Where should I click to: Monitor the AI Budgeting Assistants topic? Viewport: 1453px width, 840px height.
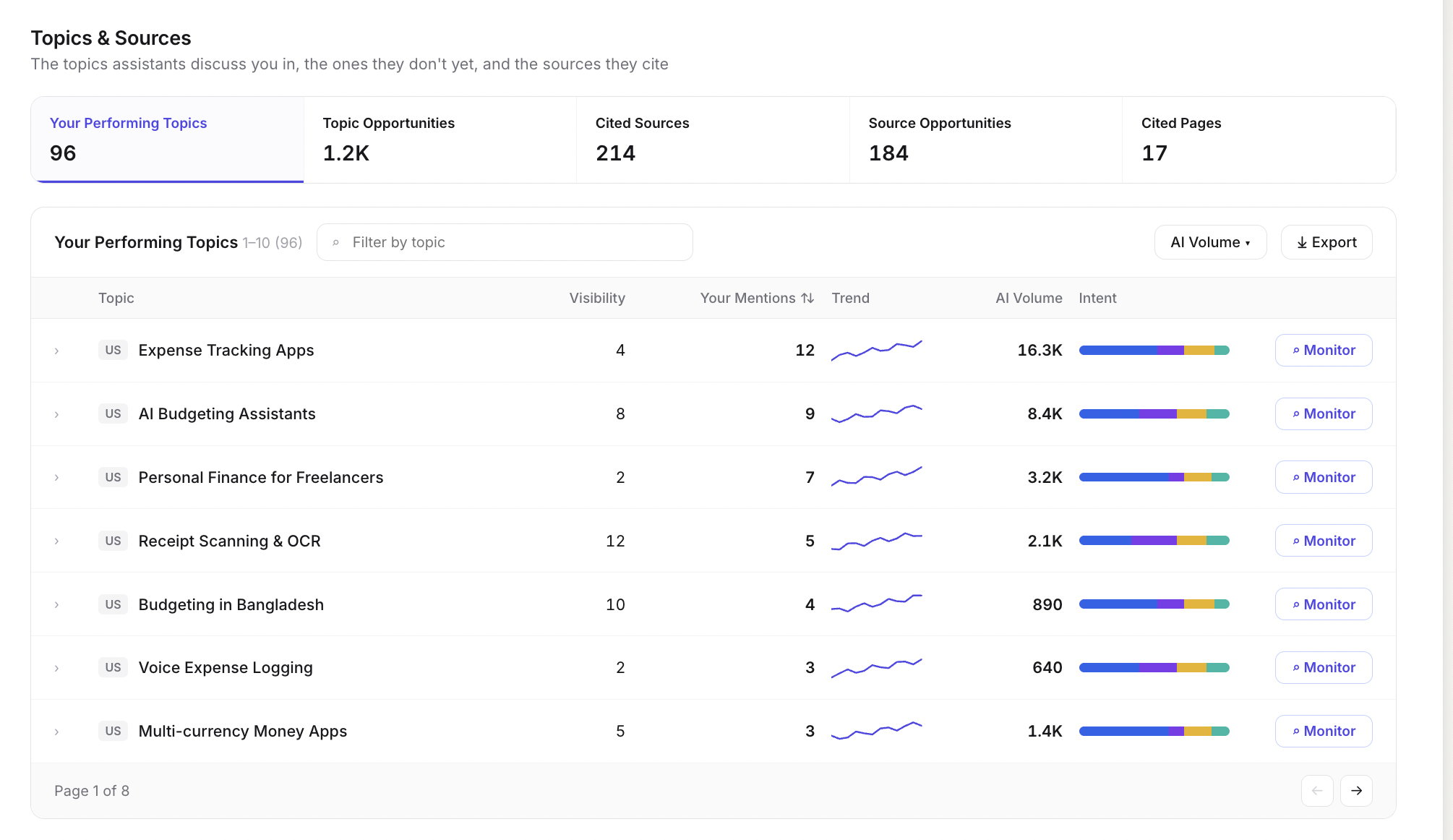pyautogui.click(x=1324, y=413)
